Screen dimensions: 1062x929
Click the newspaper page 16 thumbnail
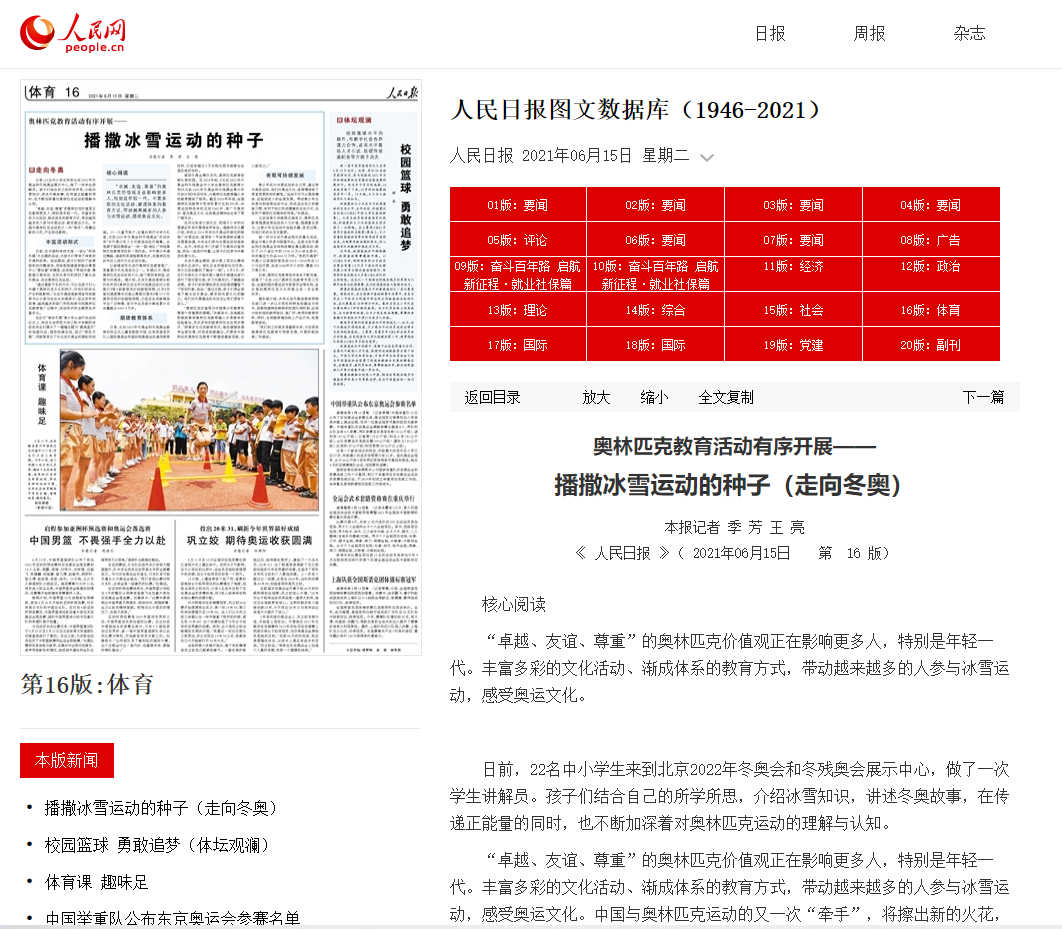(x=221, y=367)
